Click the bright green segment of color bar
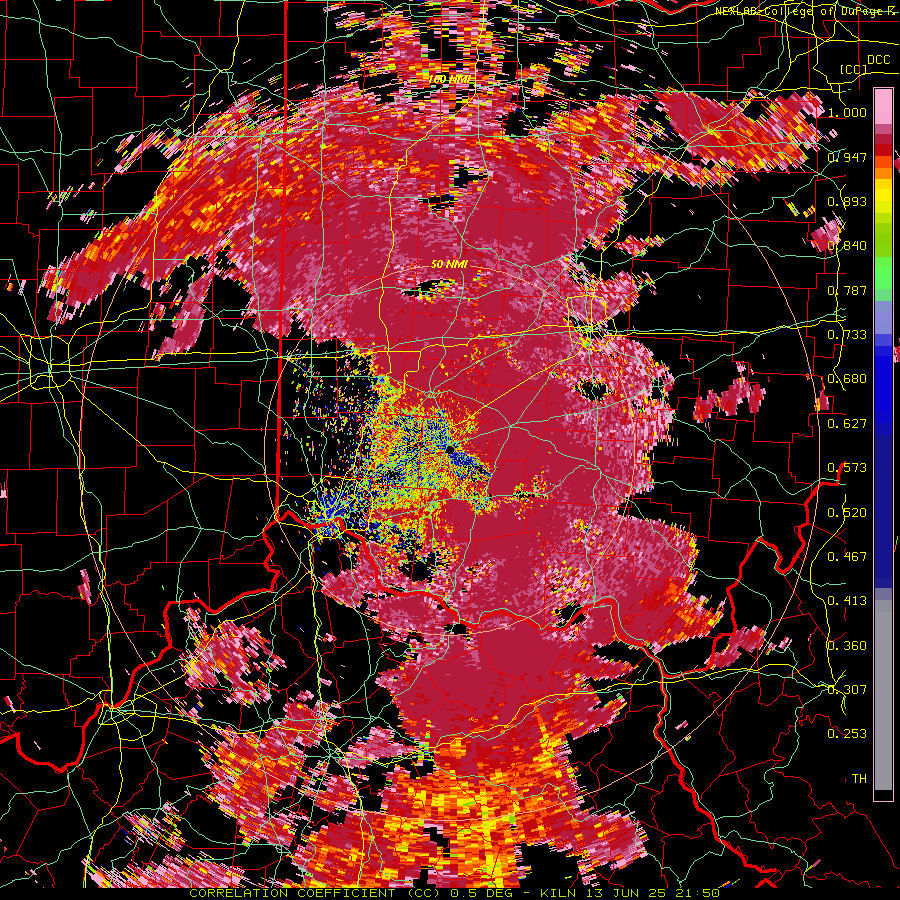900x900 pixels. click(883, 274)
